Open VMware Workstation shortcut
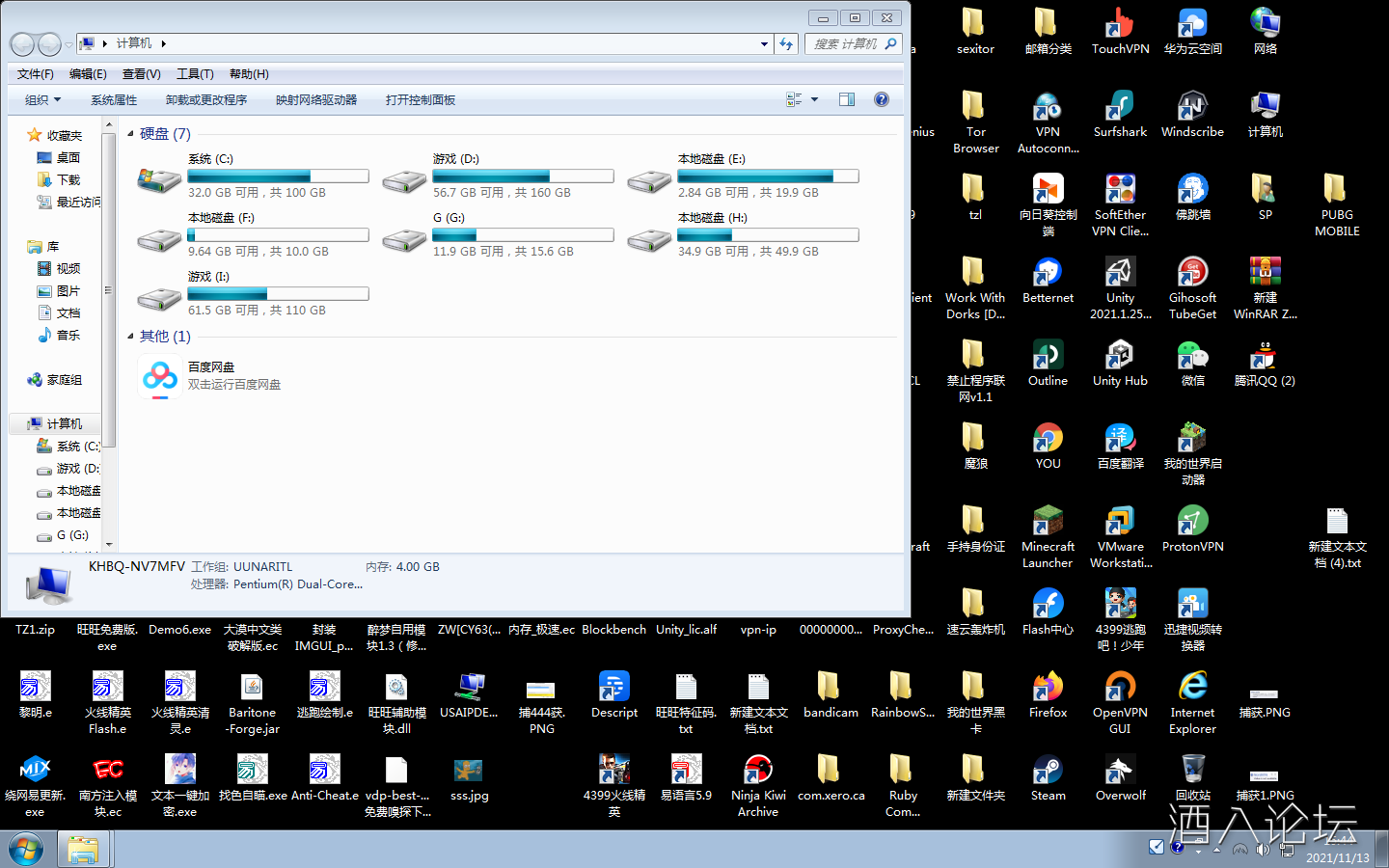The width and height of the screenshot is (1389, 868). tap(1120, 536)
